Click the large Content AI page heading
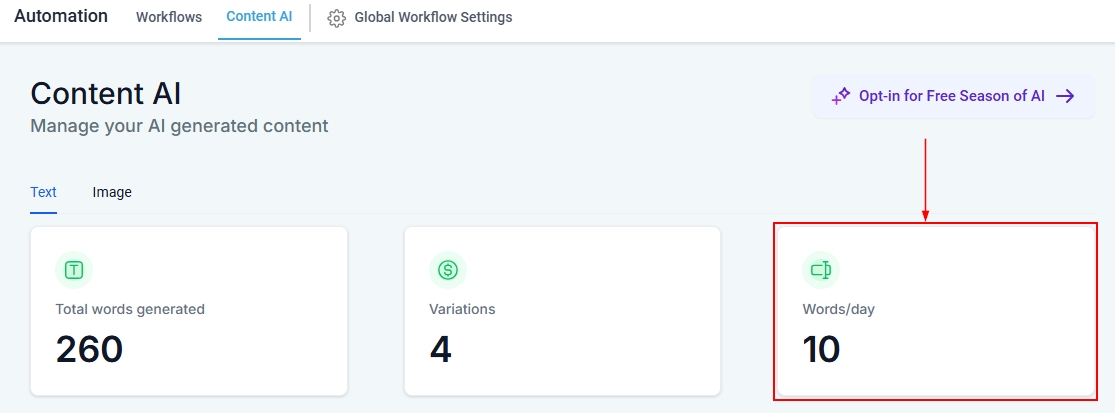Image resolution: width=1115 pixels, height=413 pixels. tap(106, 93)
